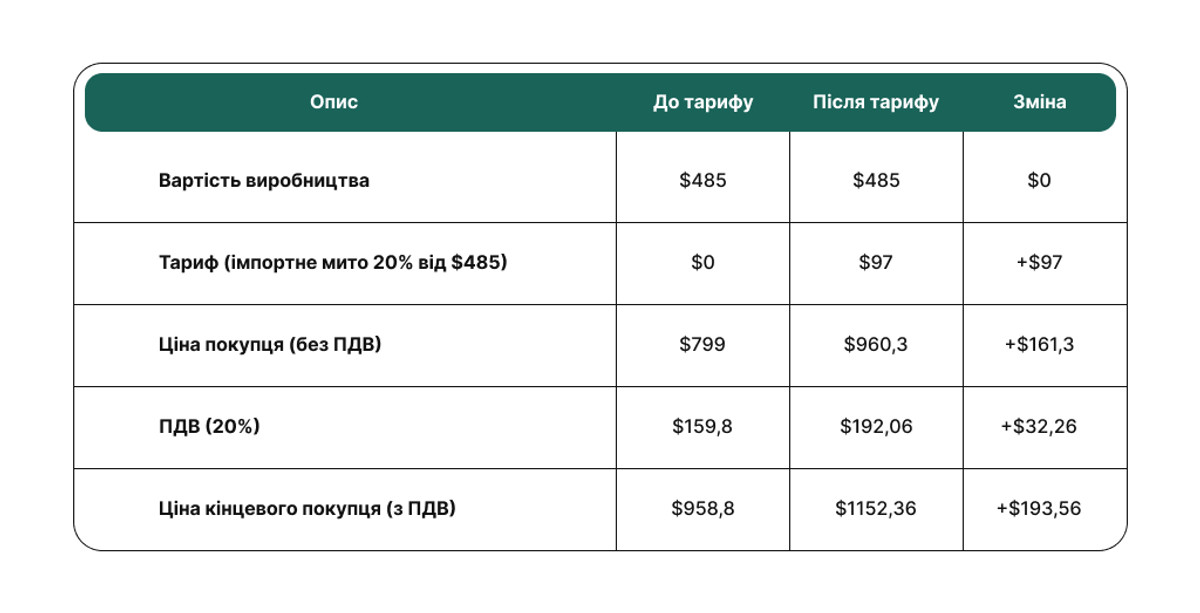Screen dimensions: 1200x613
Task: Click the "Вартість виробництва" row label
Action: point(263,181)
